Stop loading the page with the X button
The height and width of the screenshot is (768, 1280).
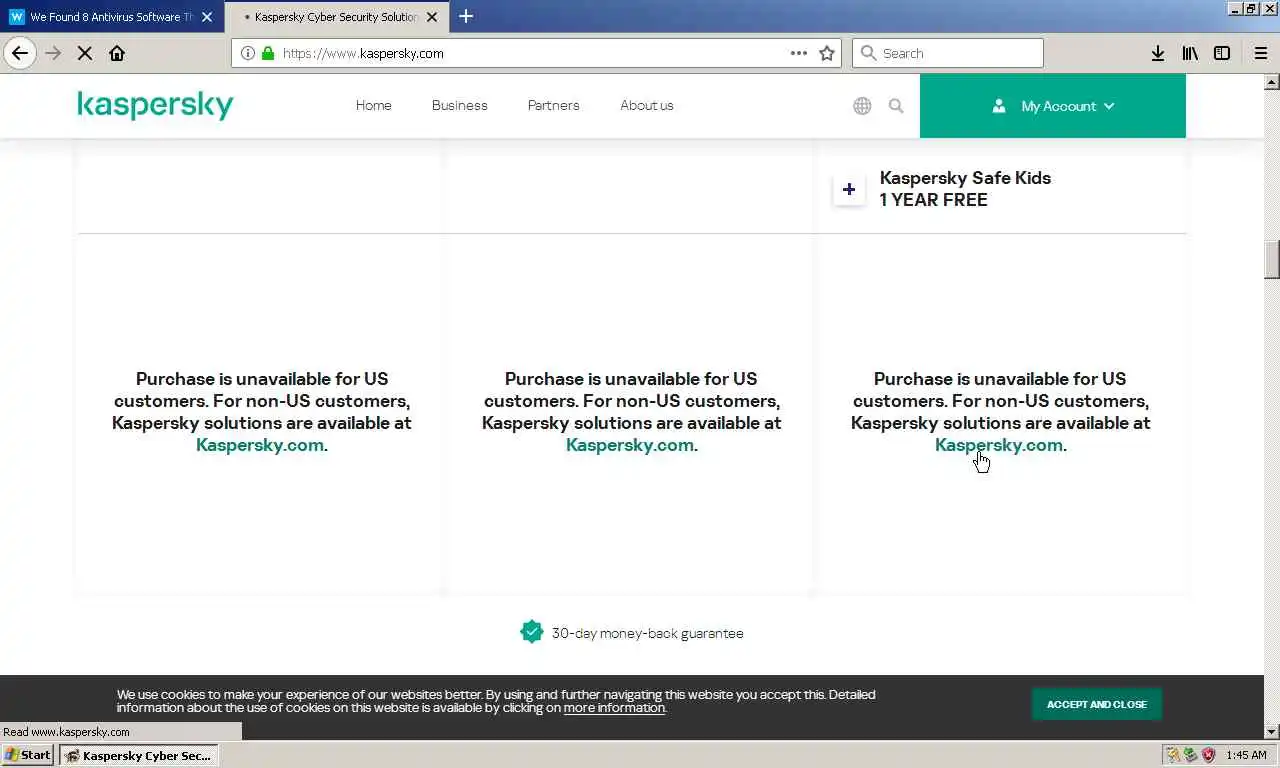(x=85, y=53)
